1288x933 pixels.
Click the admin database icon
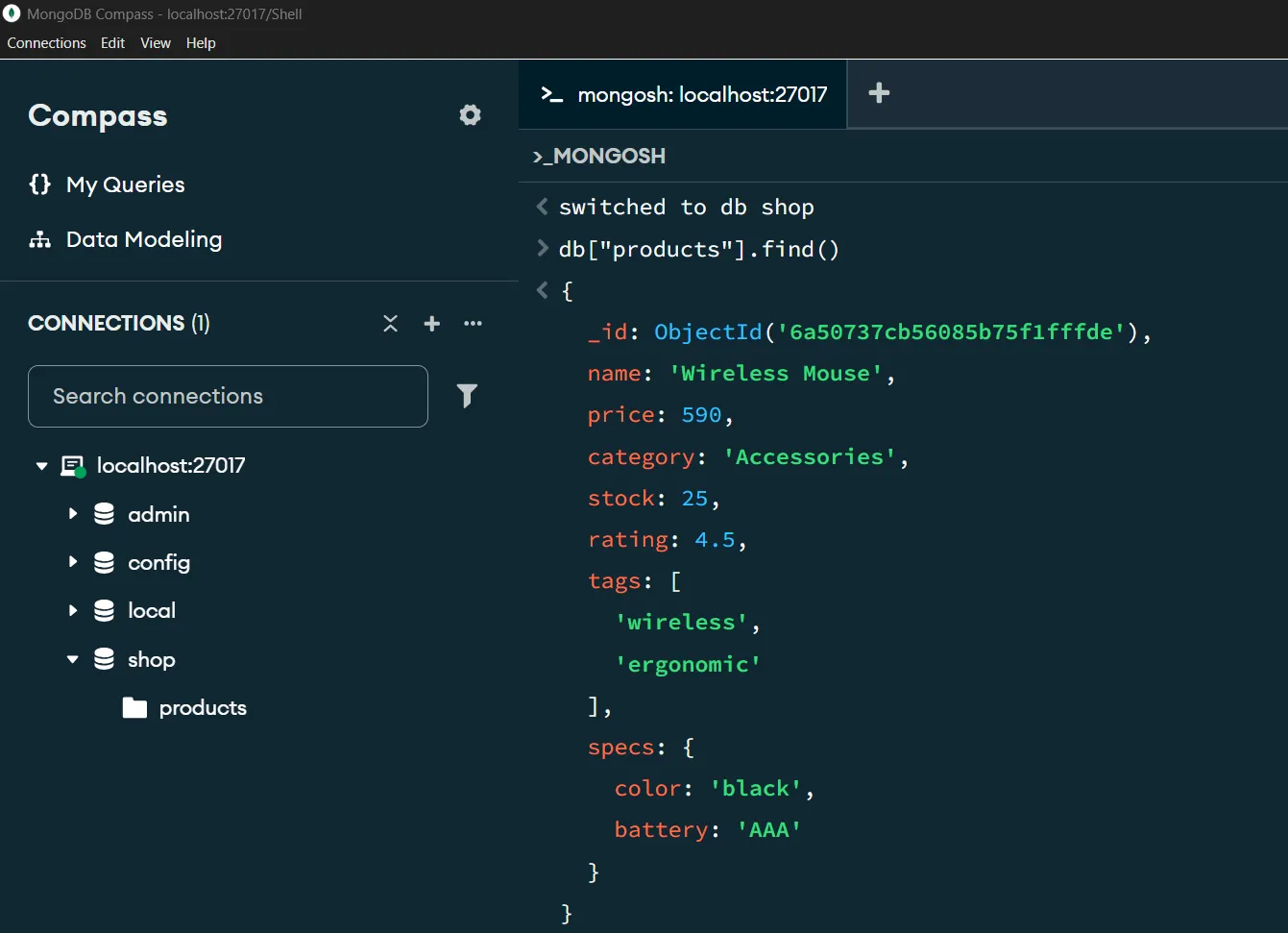click(x=104, y=514)
